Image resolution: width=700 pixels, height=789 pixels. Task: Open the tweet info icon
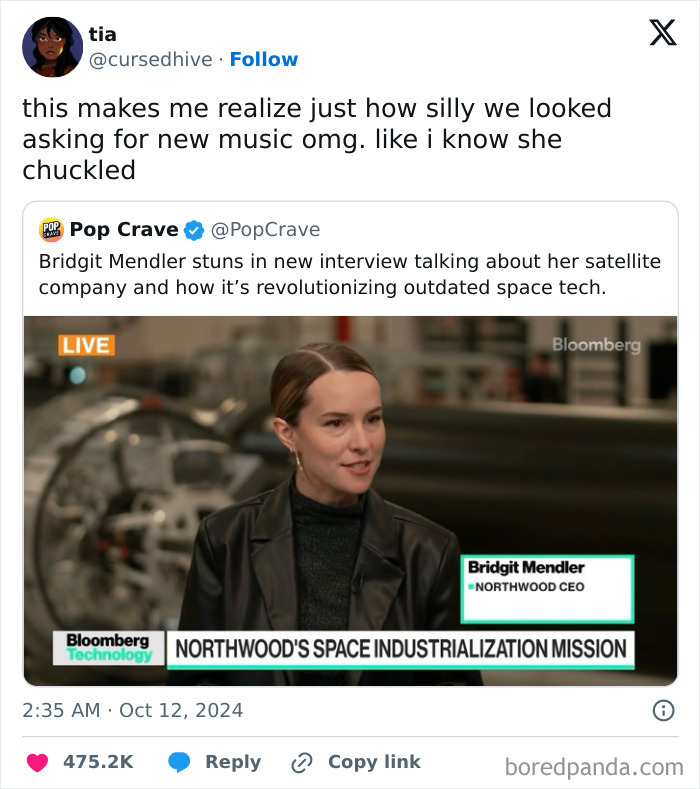(662, 711)
